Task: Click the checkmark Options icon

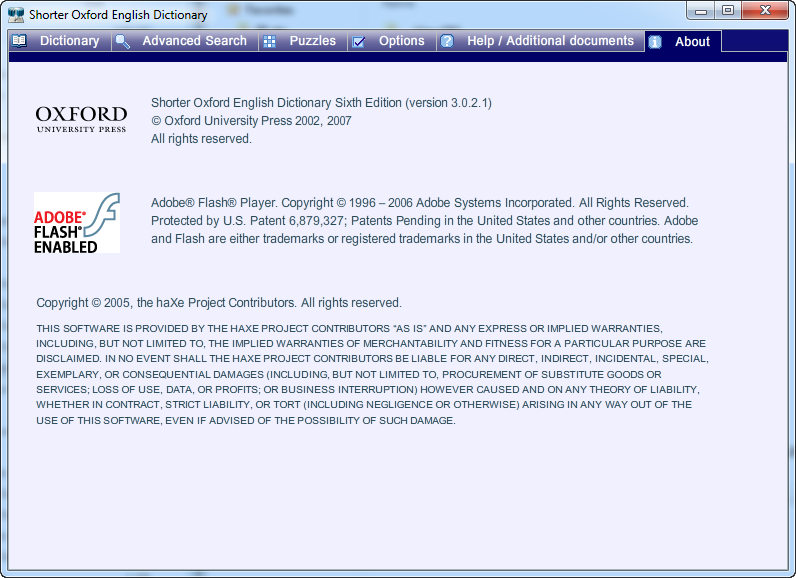Action: (x=359, y=42)
